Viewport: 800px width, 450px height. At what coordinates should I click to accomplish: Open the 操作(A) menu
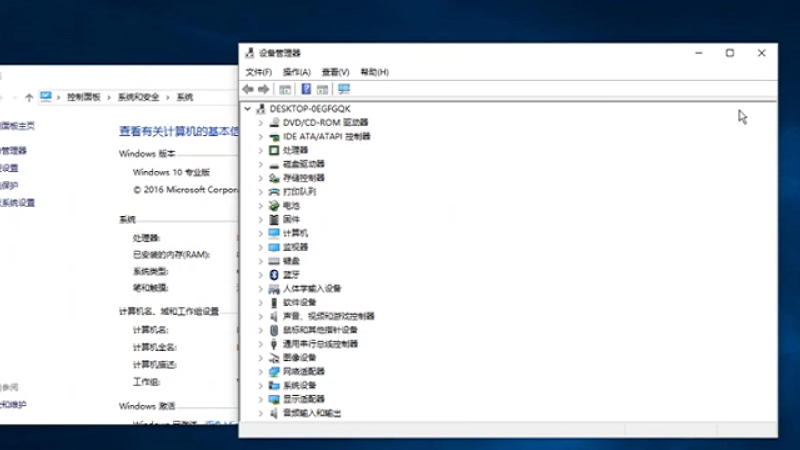296,72
